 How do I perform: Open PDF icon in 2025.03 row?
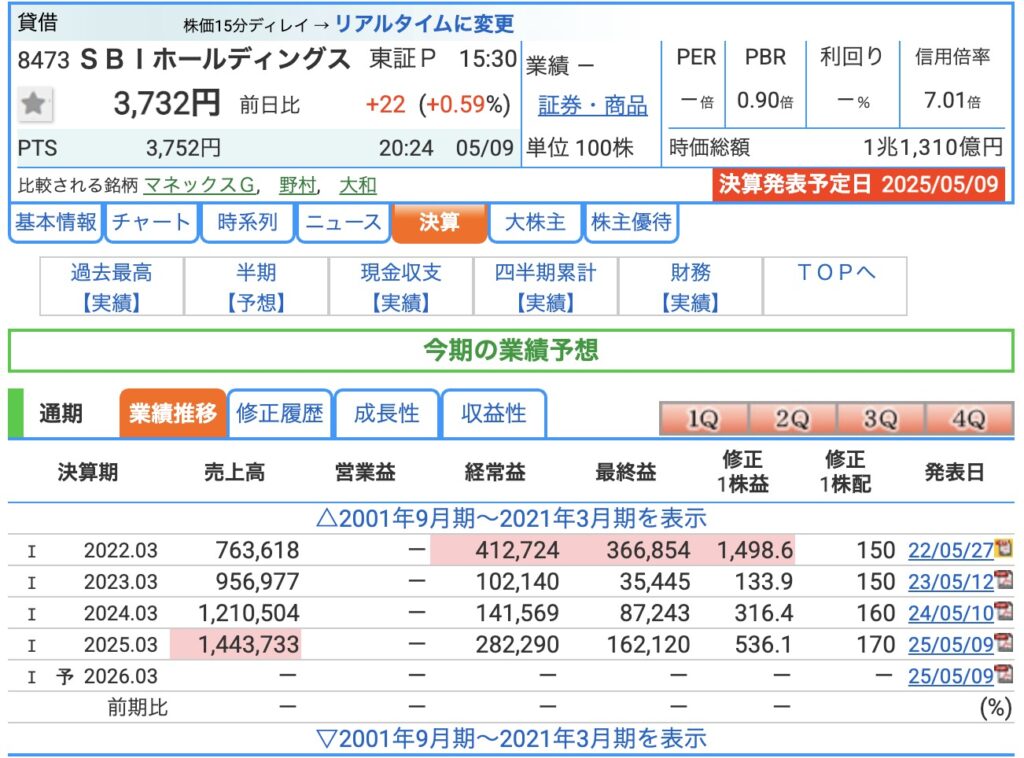coord(1004,643)
